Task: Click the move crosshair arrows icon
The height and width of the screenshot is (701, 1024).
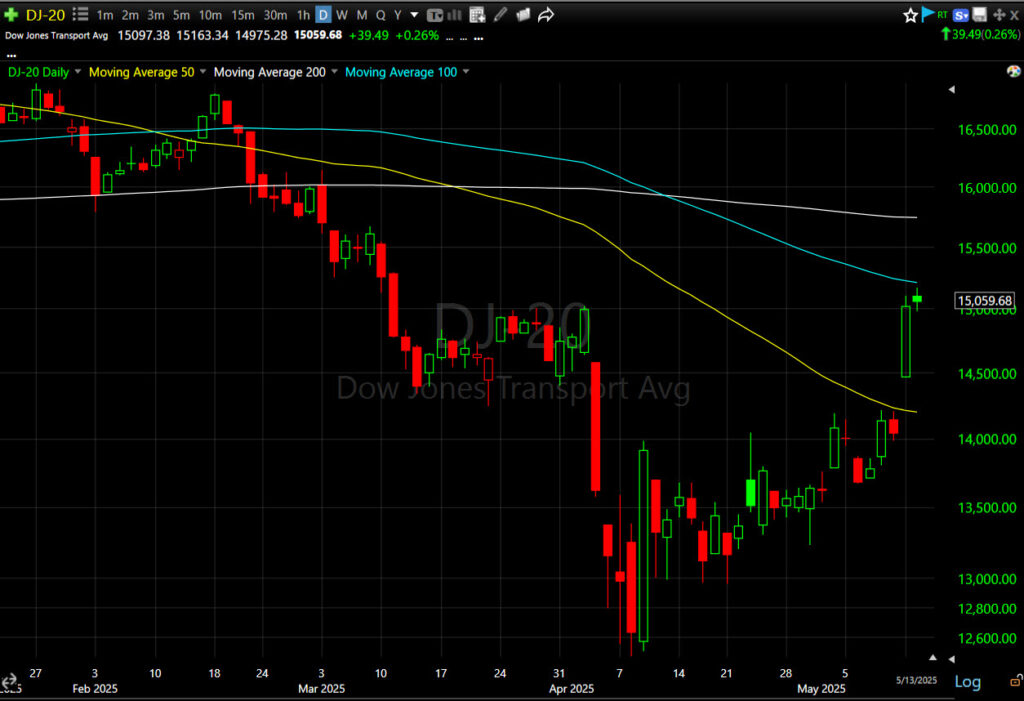Action: point(999,15)
